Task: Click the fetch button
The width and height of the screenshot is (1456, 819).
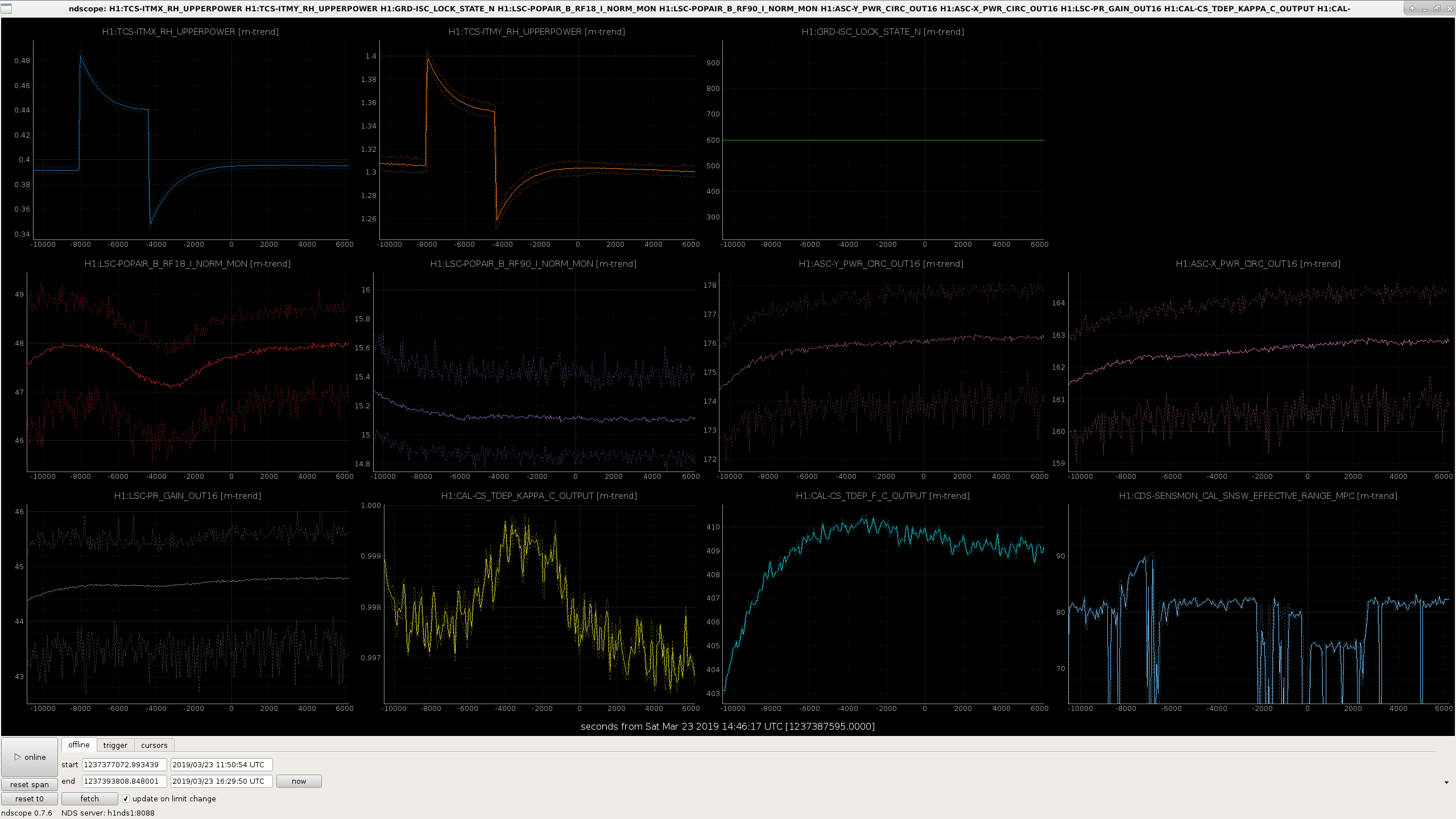Action: coord(89,799)
